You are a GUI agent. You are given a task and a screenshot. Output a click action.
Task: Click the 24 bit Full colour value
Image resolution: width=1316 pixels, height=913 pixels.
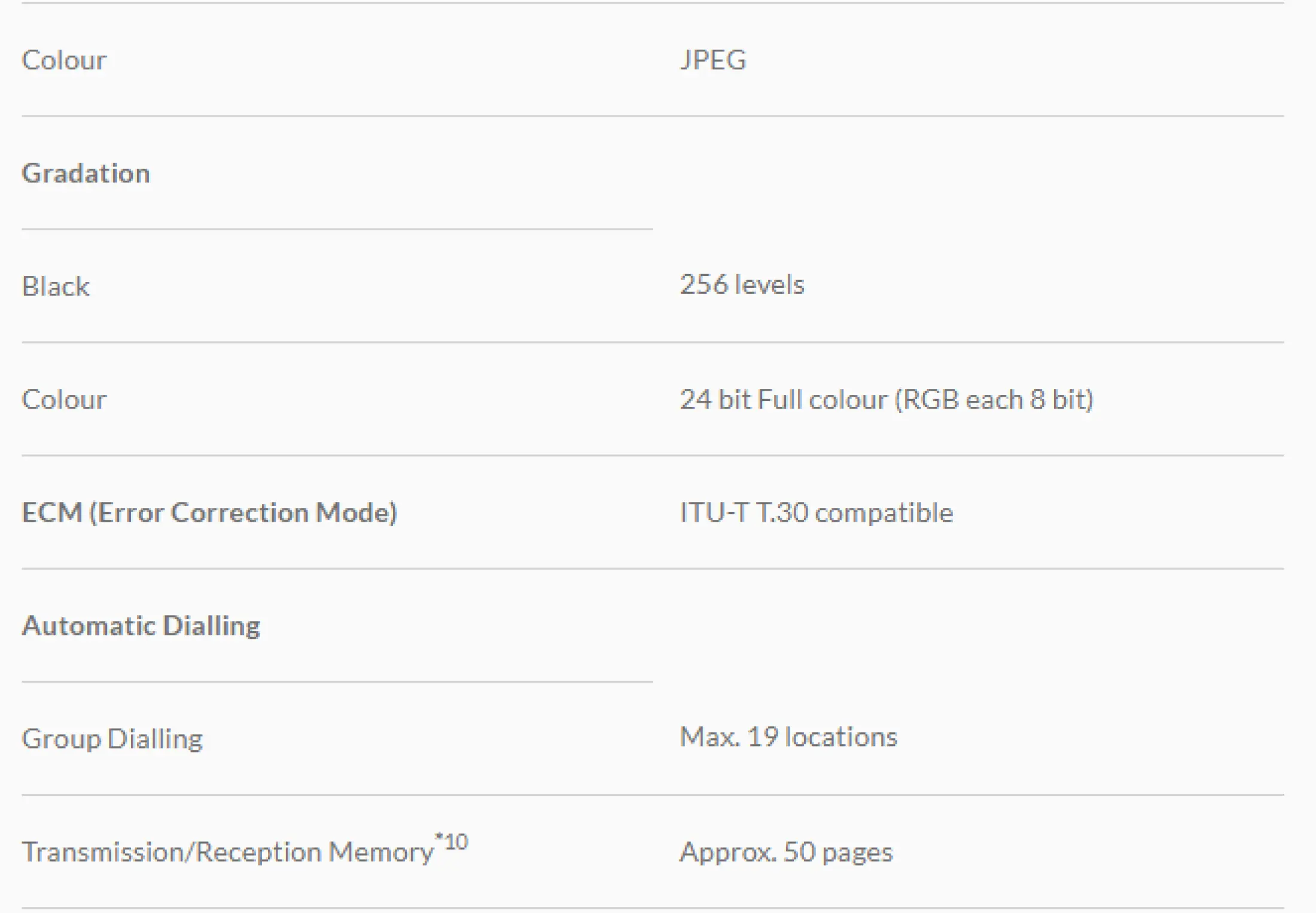887,399
